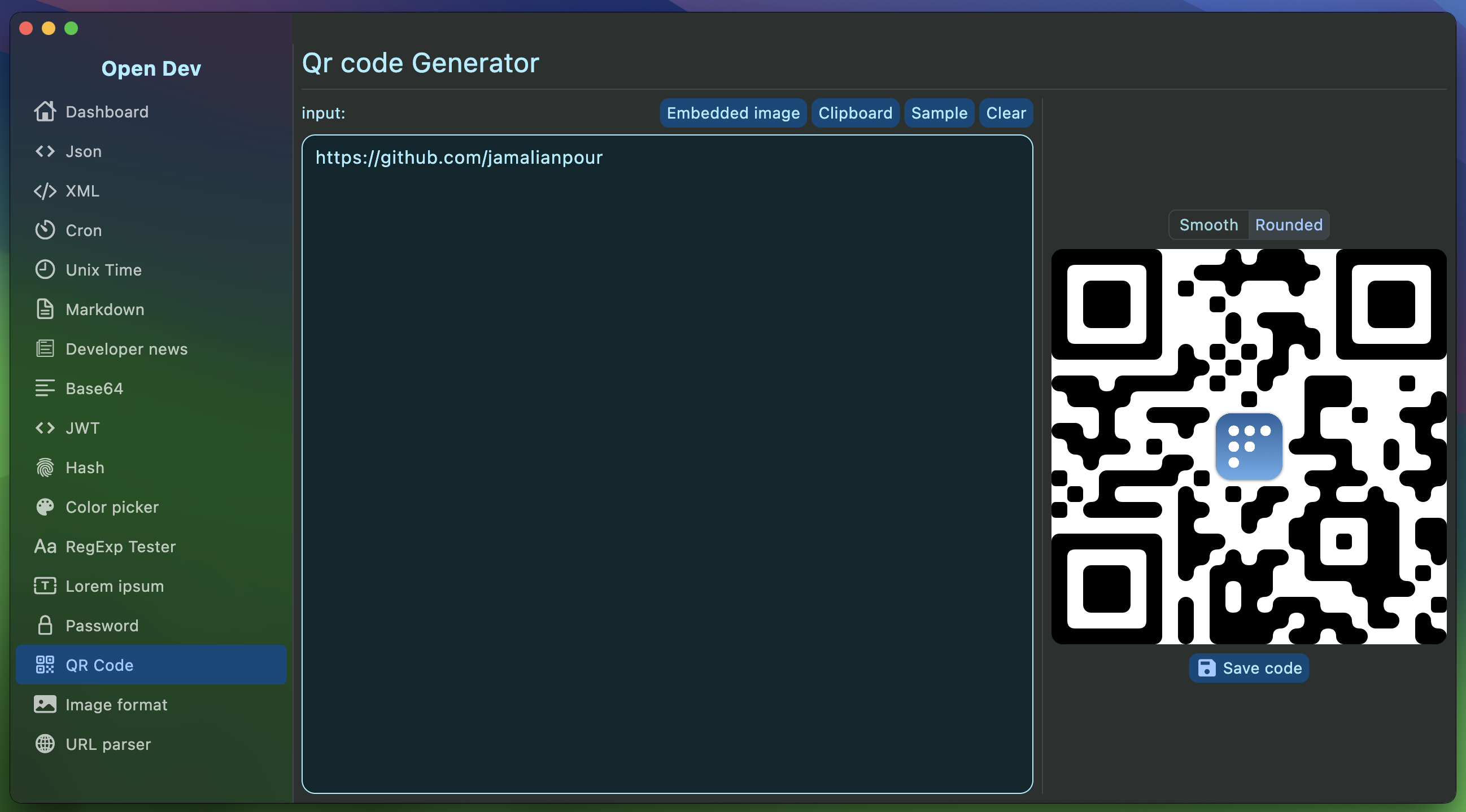1466x812 pixels.
Task: Click Save code button
Action: point(1249,668)
